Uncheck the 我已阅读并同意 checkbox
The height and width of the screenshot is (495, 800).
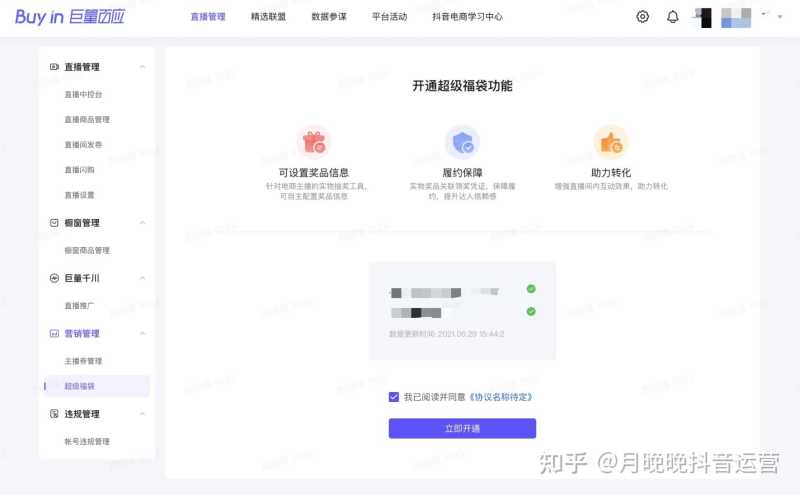[x=393, y=397]
